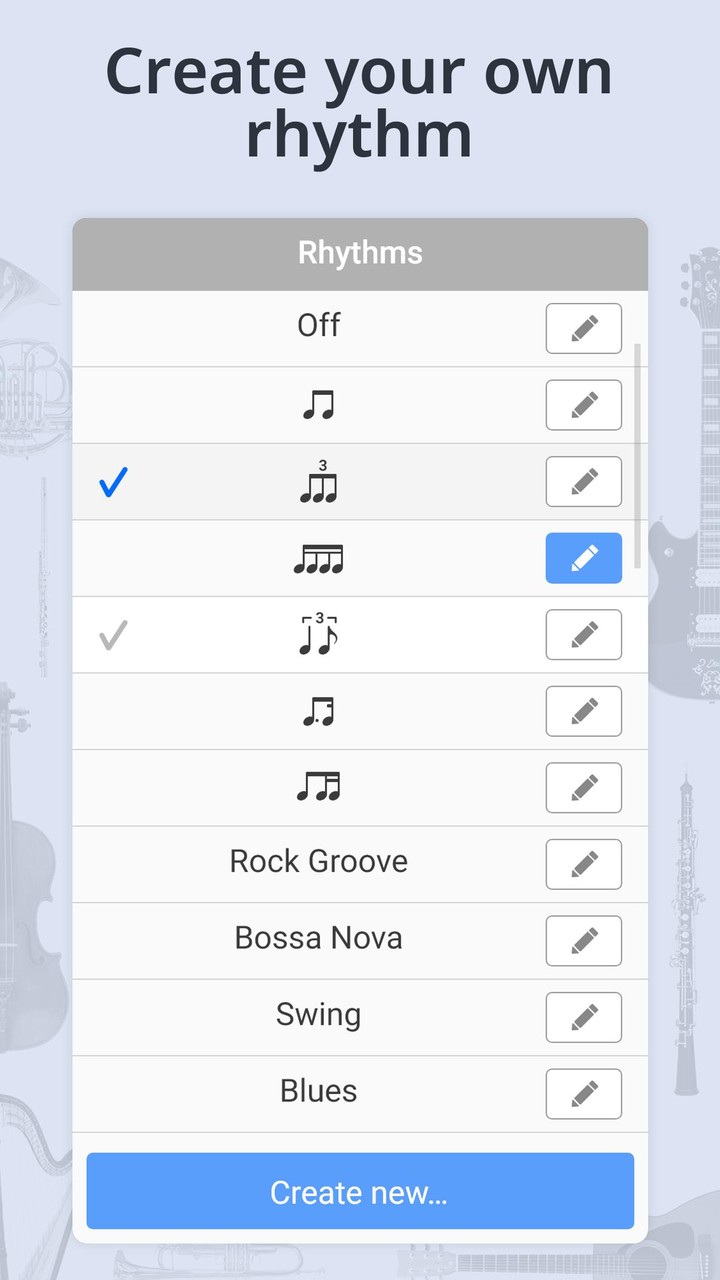Edit the two eighth notes rhythm
The height and width of the screenshot is (1280, 720).
584,405
